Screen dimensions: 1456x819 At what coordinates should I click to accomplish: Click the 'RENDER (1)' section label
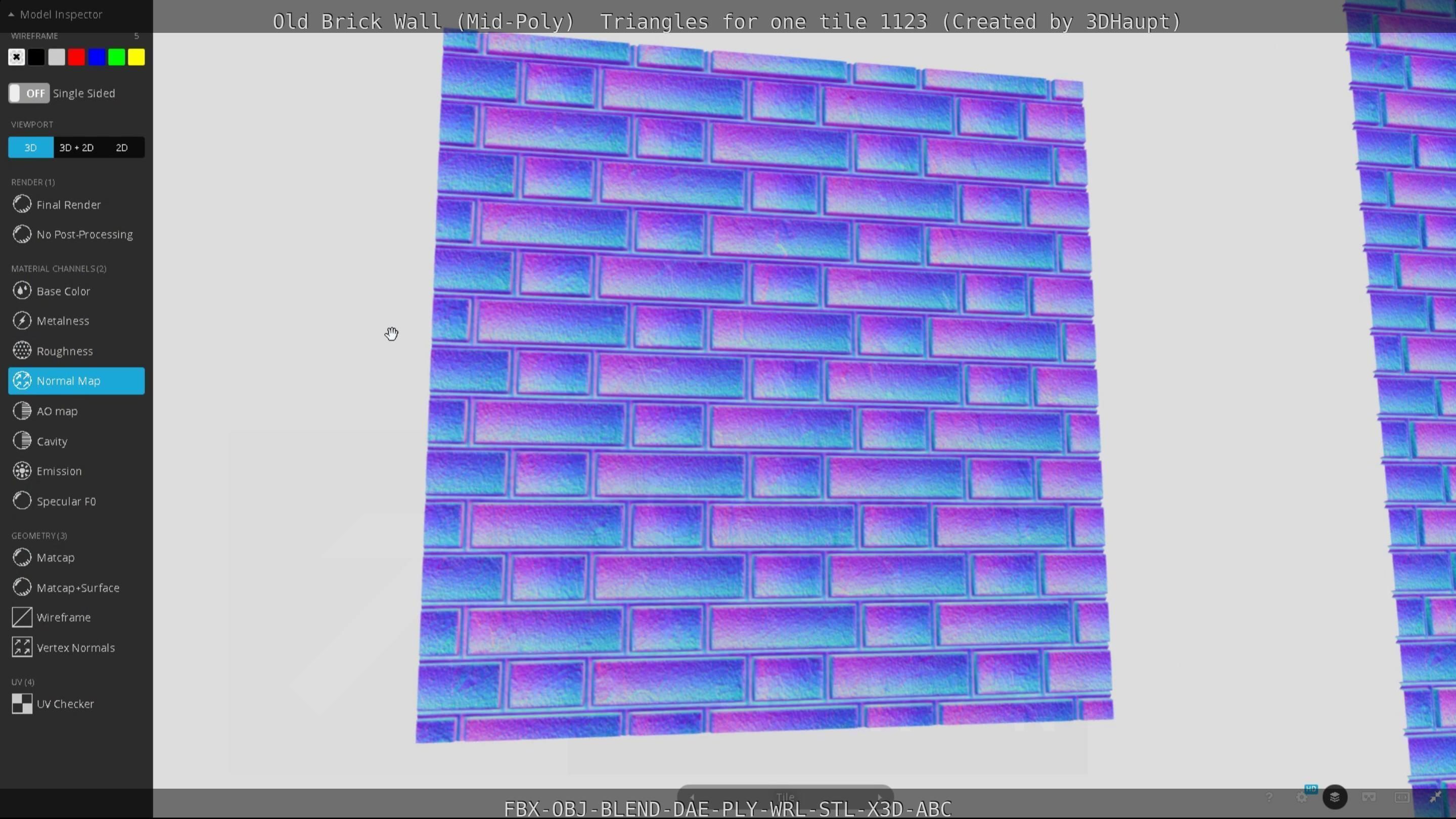pos(33,182)
